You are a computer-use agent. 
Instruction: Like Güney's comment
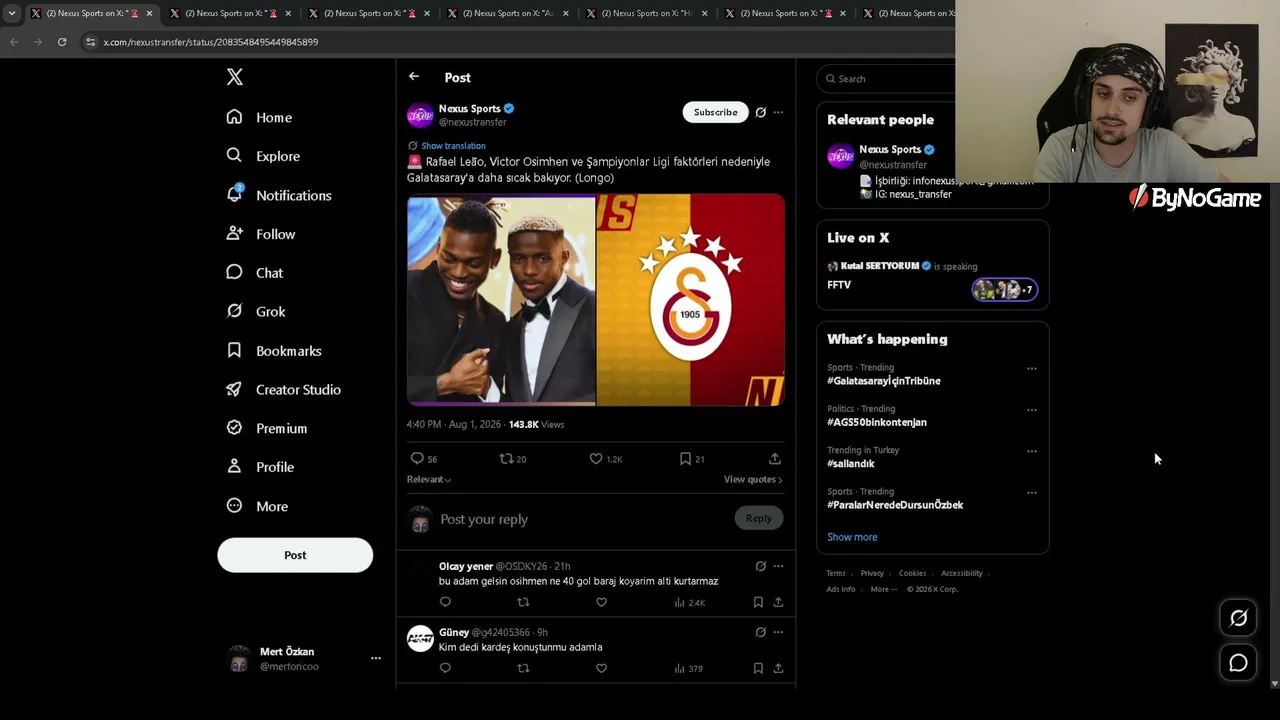tap(601, 668)
